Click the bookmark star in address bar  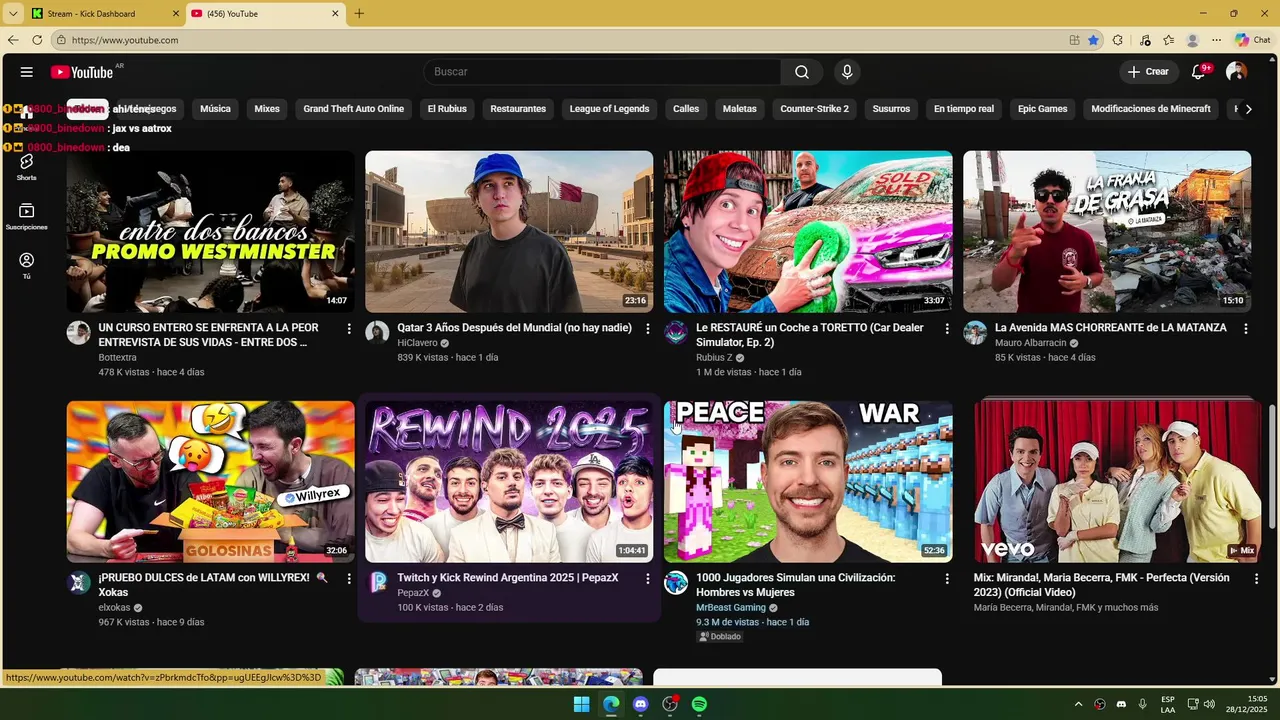click(x=1093, y=40)
